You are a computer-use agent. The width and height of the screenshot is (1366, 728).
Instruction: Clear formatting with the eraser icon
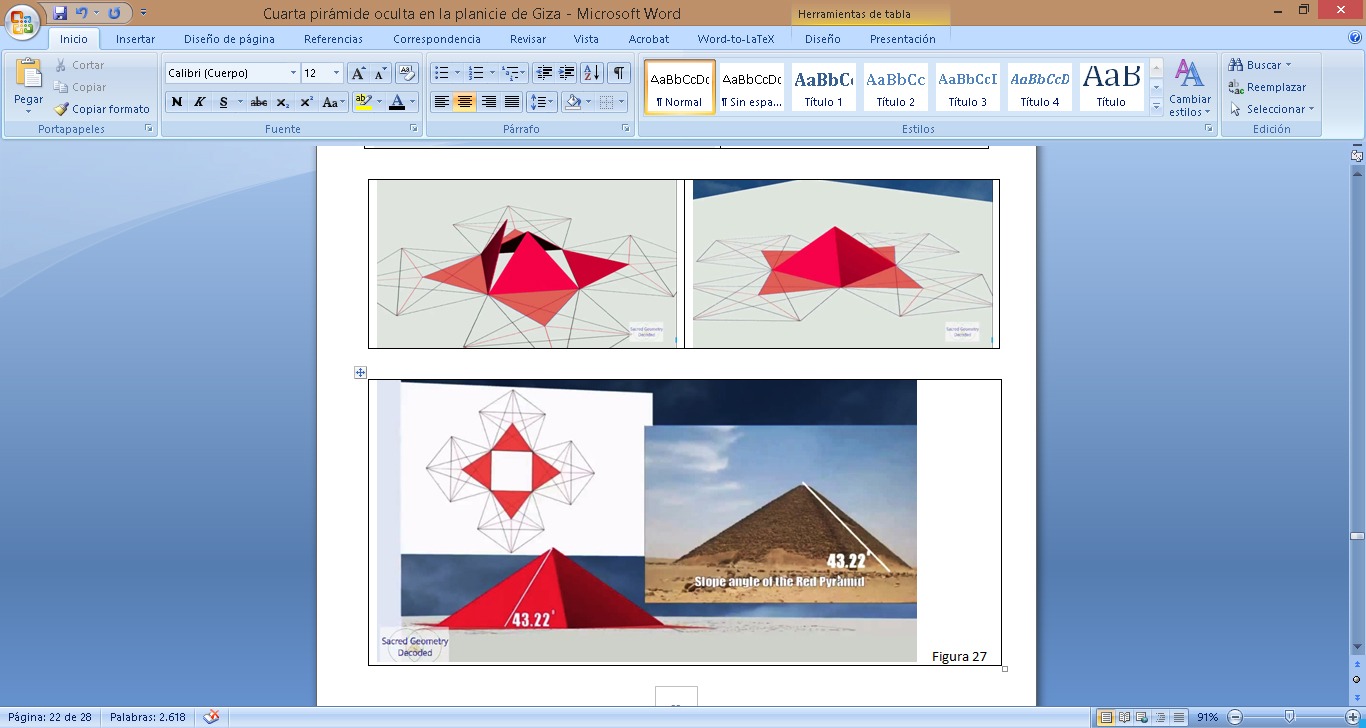(x=406, y=73)
